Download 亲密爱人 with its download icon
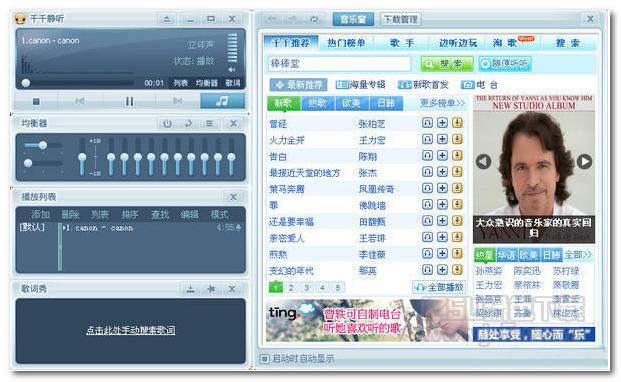 coord(457,237)
